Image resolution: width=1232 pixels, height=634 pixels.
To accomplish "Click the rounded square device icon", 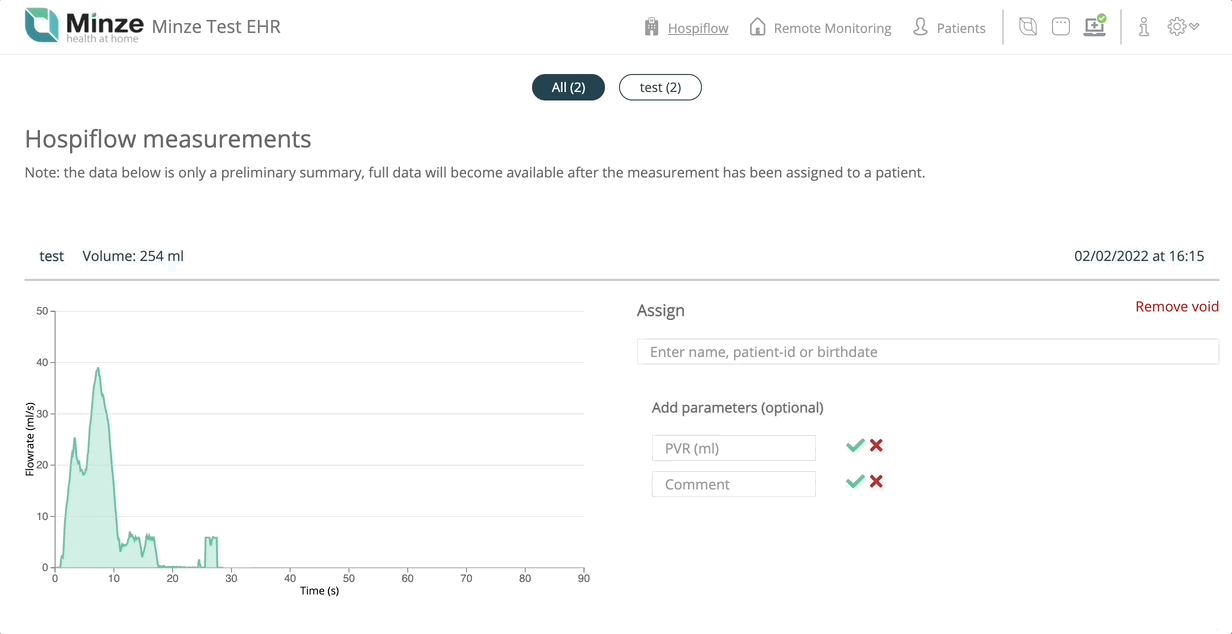I will point(1061,27).
